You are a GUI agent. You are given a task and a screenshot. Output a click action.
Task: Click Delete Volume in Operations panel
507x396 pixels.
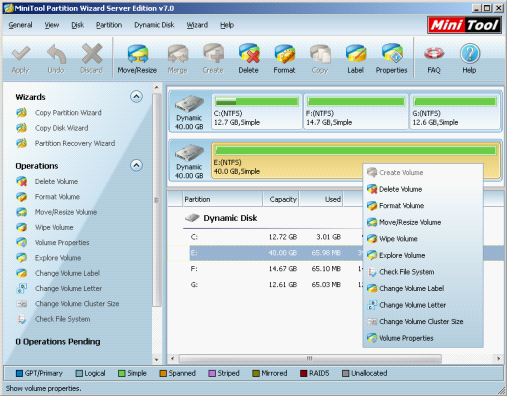[56, 181]
